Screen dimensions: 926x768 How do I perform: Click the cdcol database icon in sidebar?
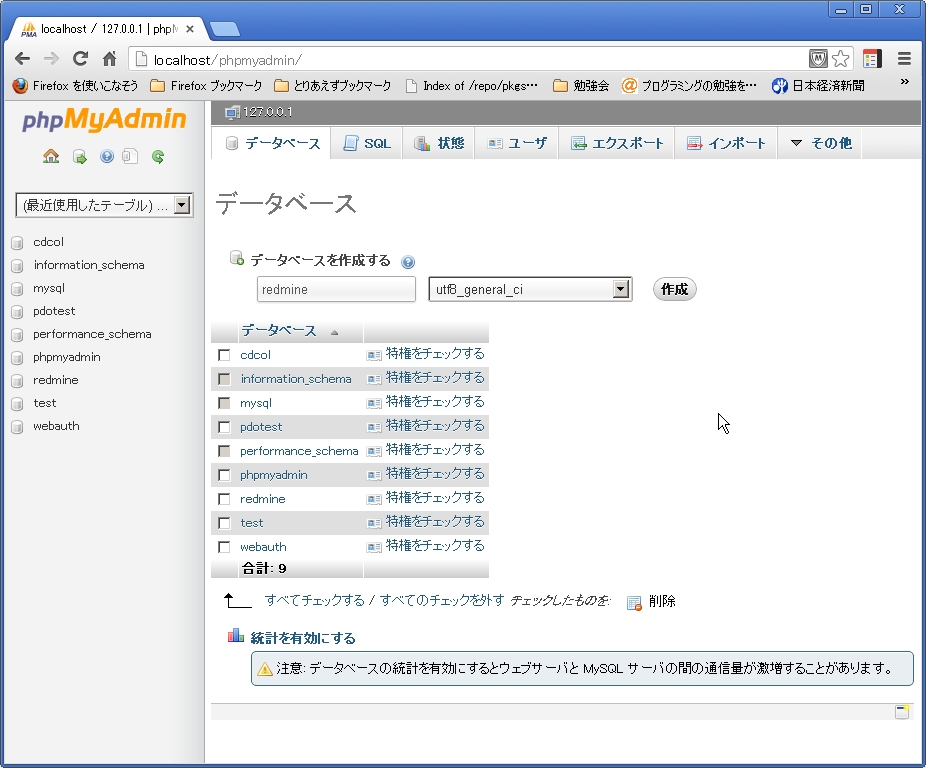point(18,242)
